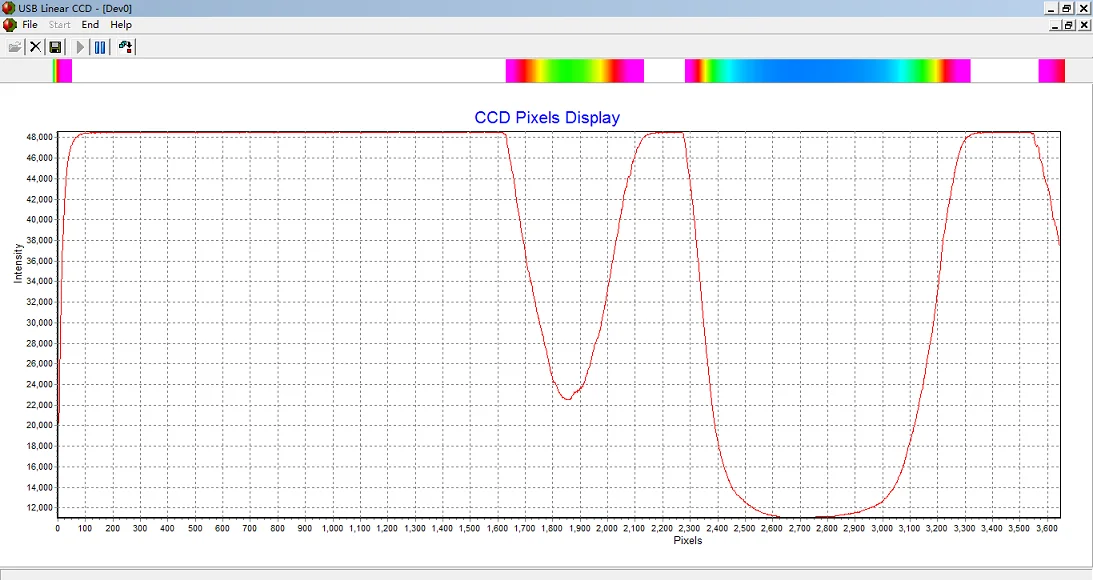
Task: Click the open folder toolbar icon
Action: (x=14, y=47)
